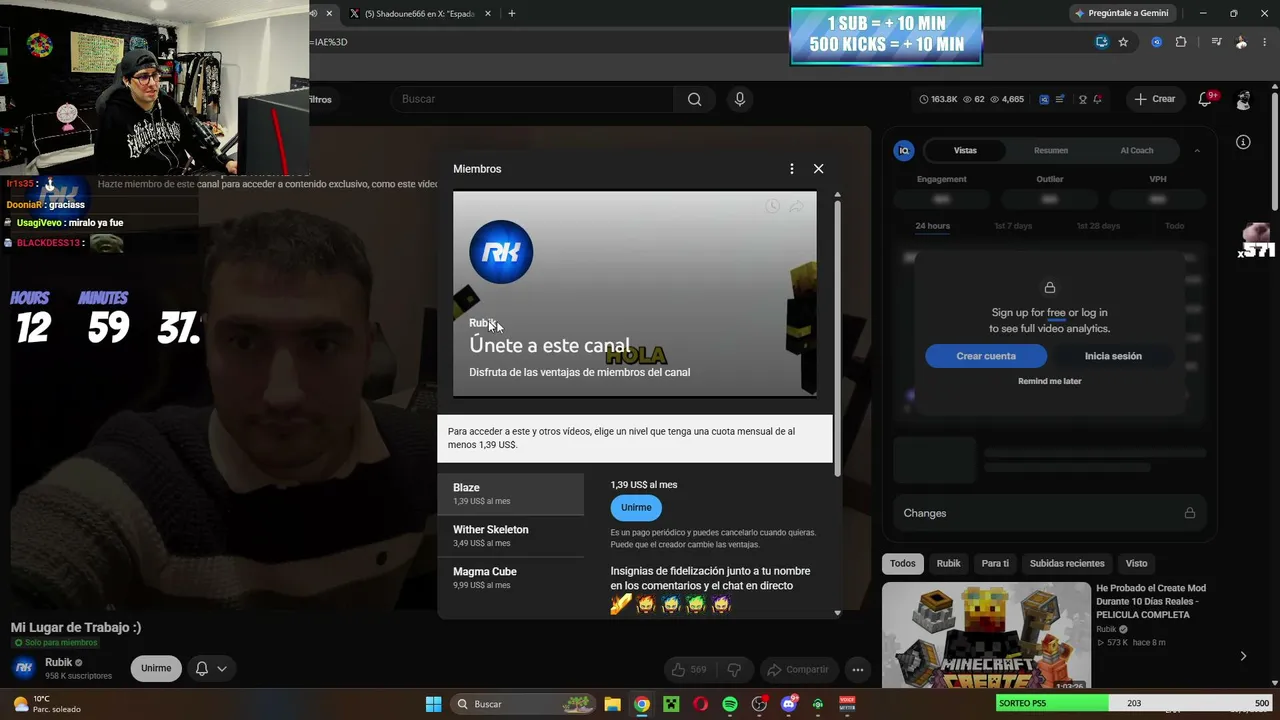
Task: Close the Miembros dialog
Action: coord(818,169)
